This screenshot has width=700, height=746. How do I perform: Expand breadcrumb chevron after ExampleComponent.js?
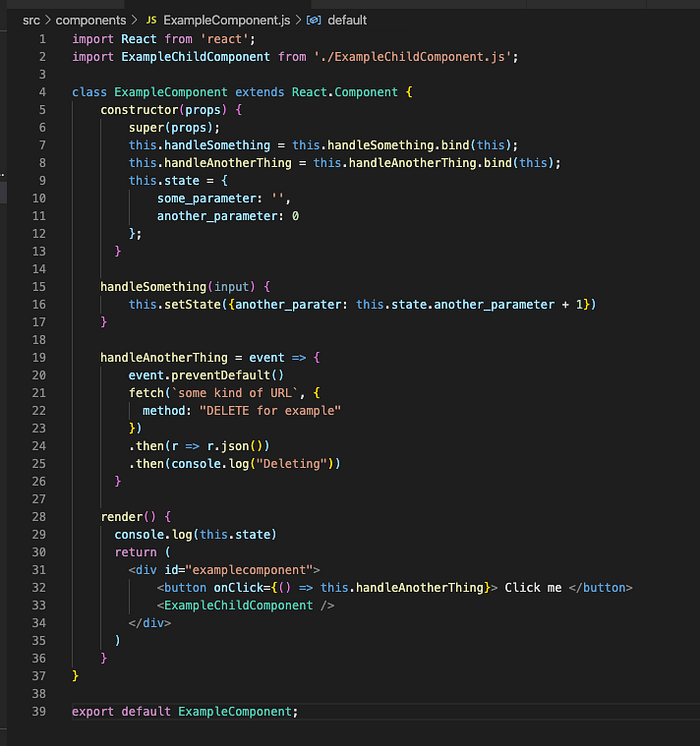[298, 20]
